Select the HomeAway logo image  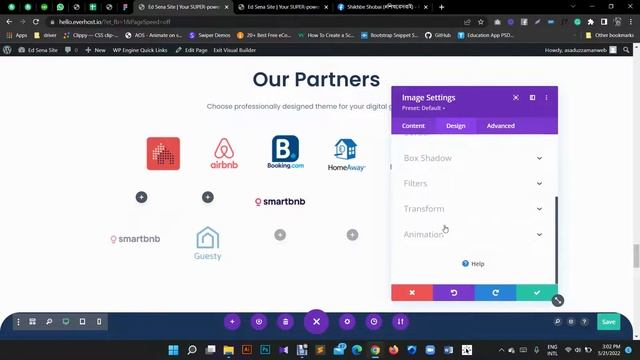coord(346,155)
